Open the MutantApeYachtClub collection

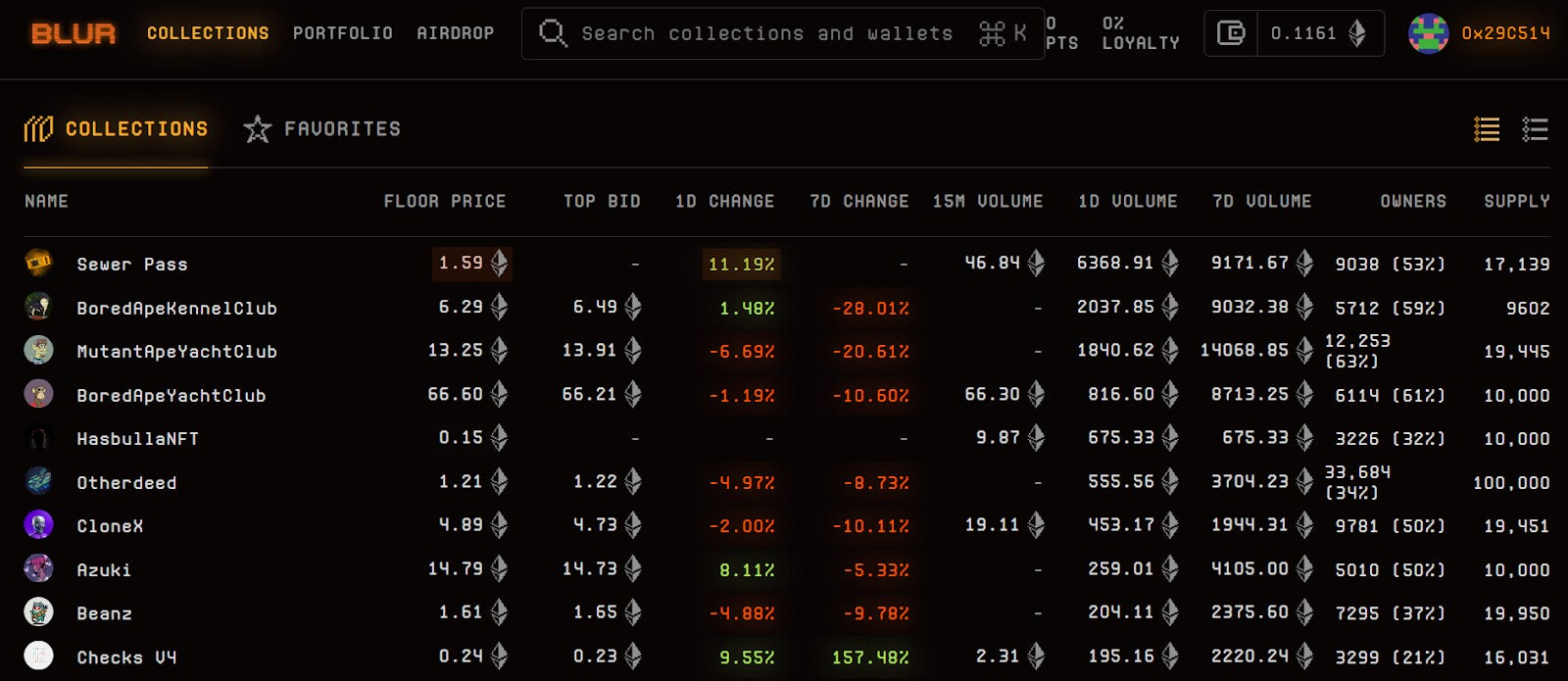coord(177,352)
